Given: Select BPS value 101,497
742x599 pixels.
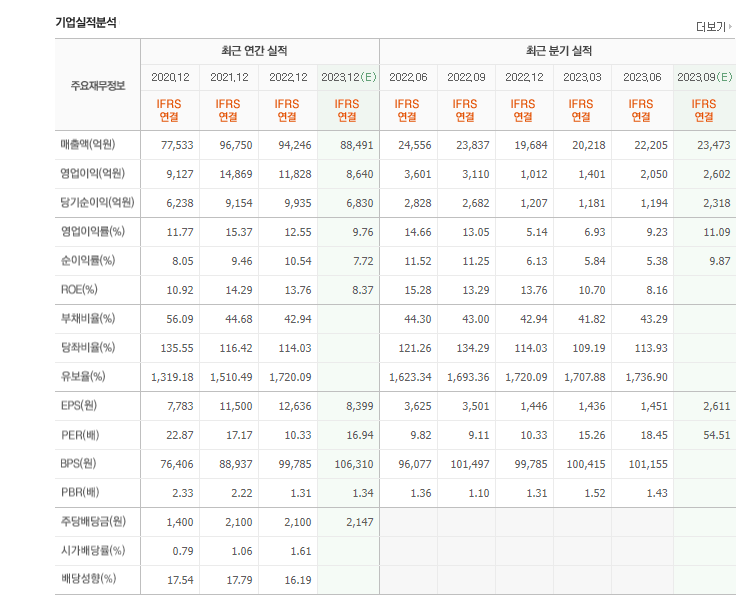Looking at the screenshot, I should tap(470, 464).
